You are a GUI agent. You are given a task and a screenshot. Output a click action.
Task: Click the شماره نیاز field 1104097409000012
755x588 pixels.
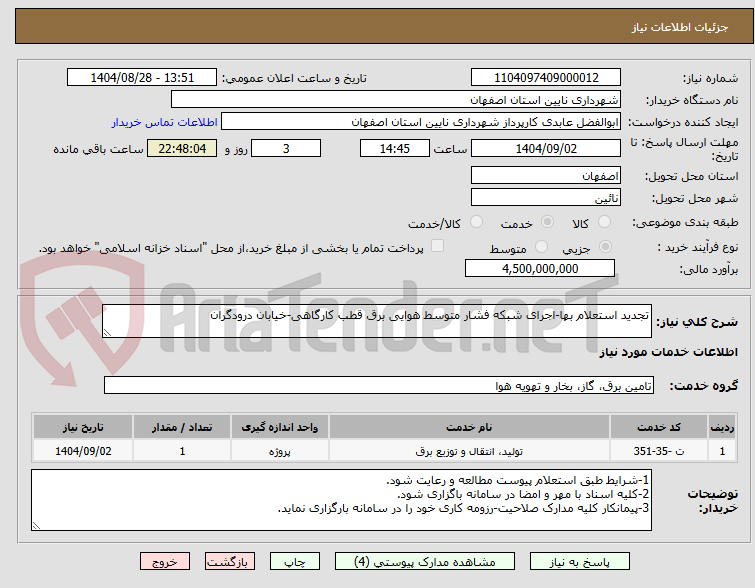(x=546, y=78)
